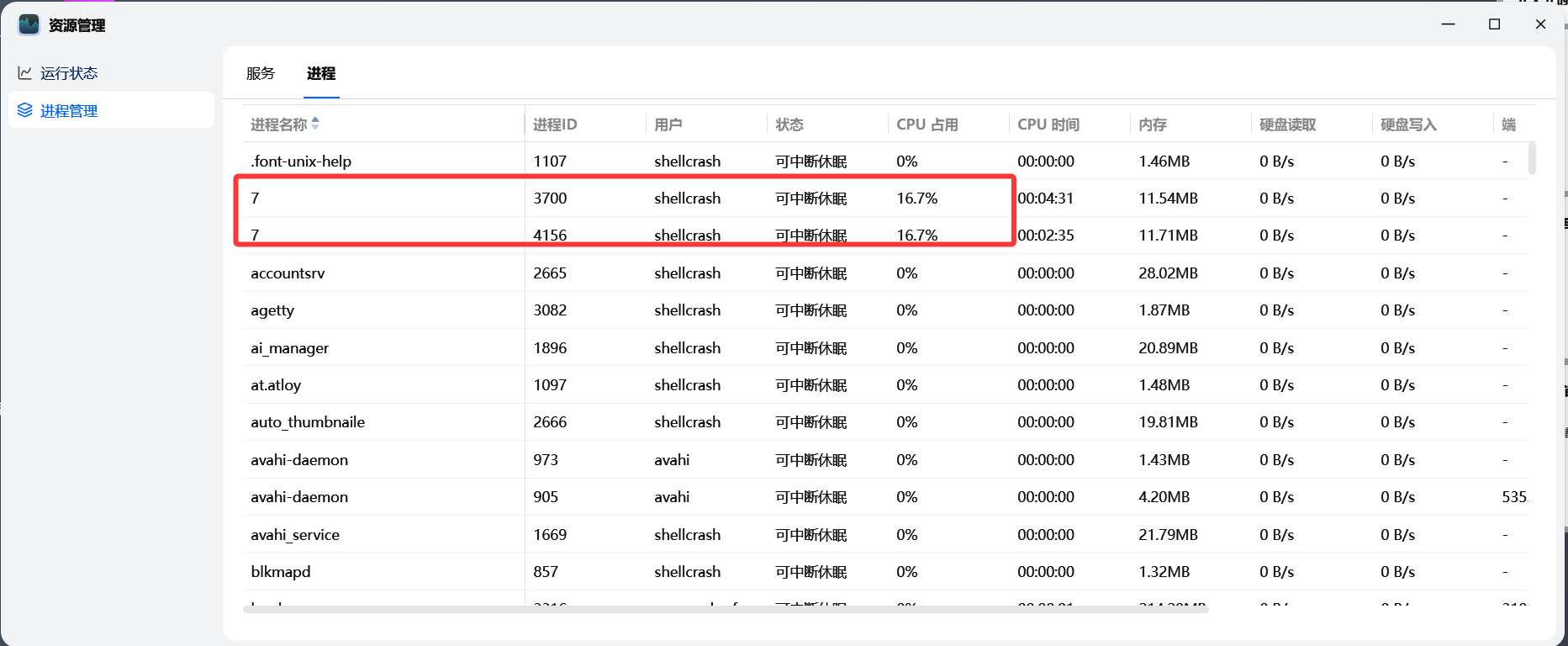The height and width of the screenshot is (646, 1568).
Task: Toggle the sort arrows next to 进程名称
Action: click(x=315, y=124)
